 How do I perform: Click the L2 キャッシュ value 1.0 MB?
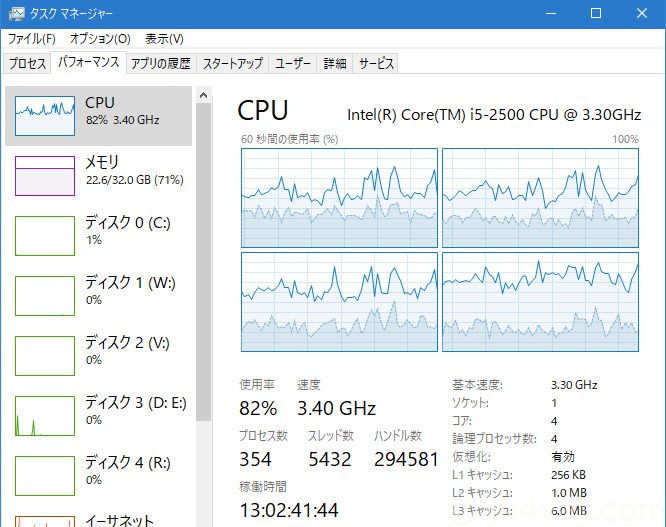coord(569,493)
